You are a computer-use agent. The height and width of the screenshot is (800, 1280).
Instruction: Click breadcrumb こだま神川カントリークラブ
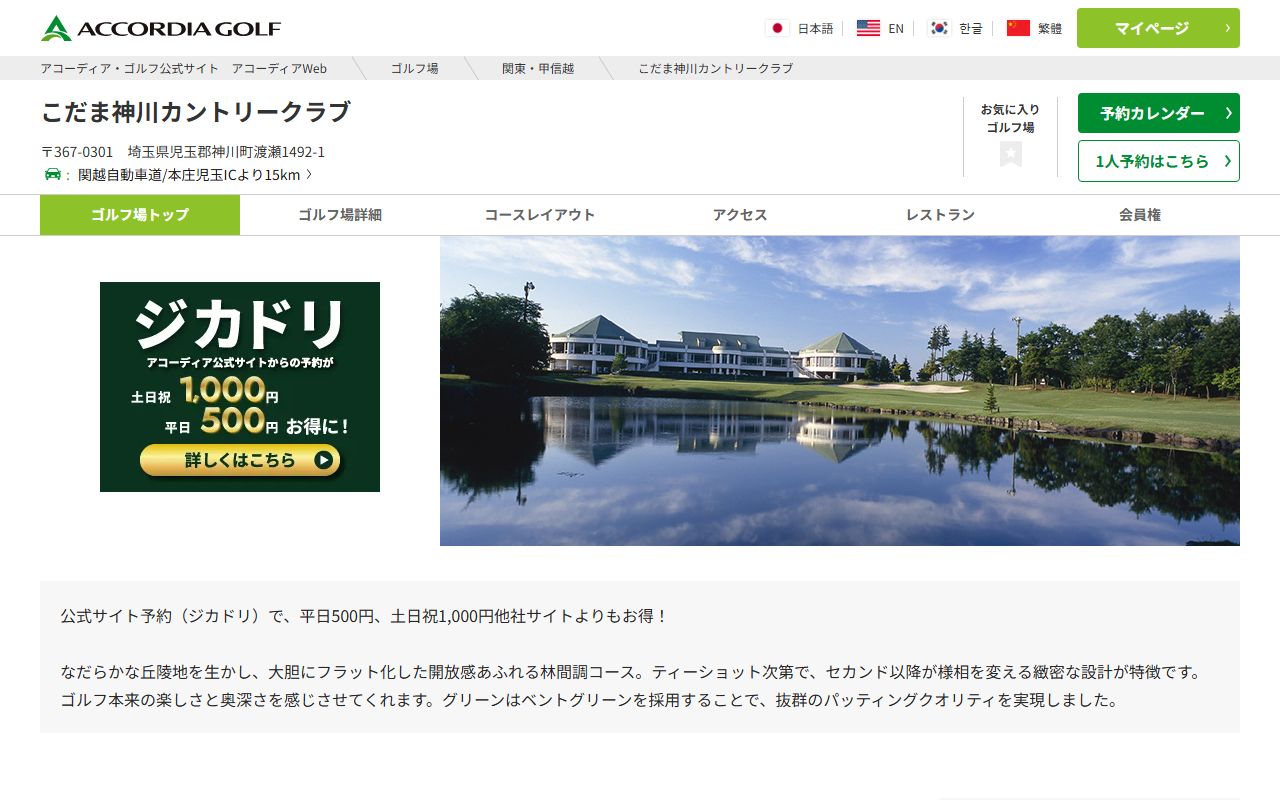click(x=716, y=68)
